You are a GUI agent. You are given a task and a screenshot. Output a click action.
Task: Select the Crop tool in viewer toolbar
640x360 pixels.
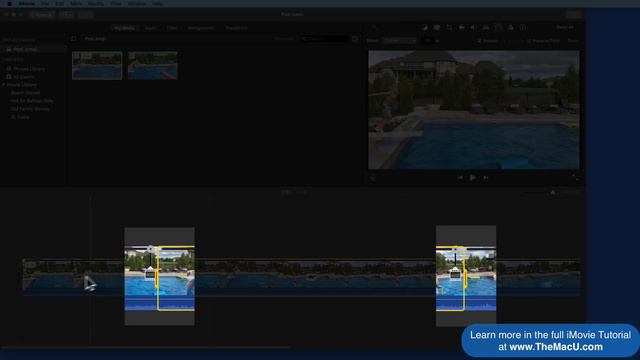tap(449, 27)
